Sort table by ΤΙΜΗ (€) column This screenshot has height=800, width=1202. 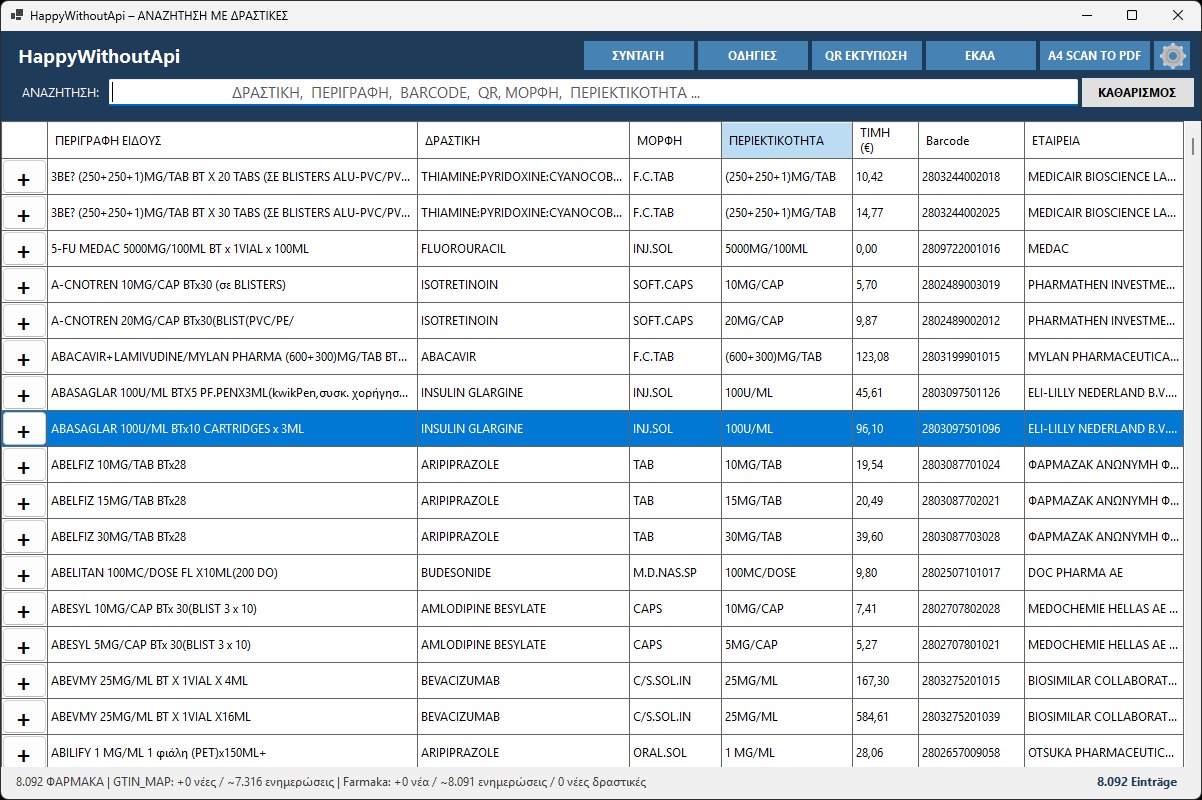click(x=885, y=140)
